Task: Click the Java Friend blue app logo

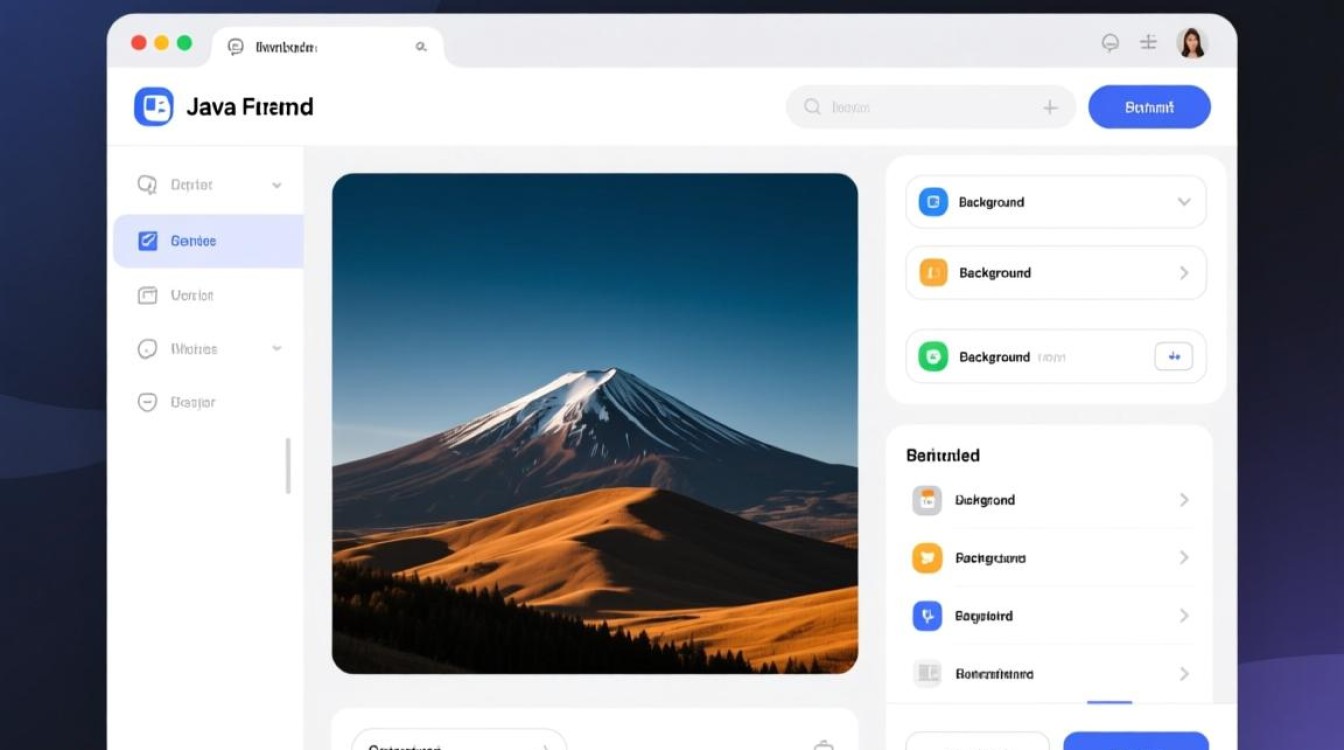Action: (153, 107)
